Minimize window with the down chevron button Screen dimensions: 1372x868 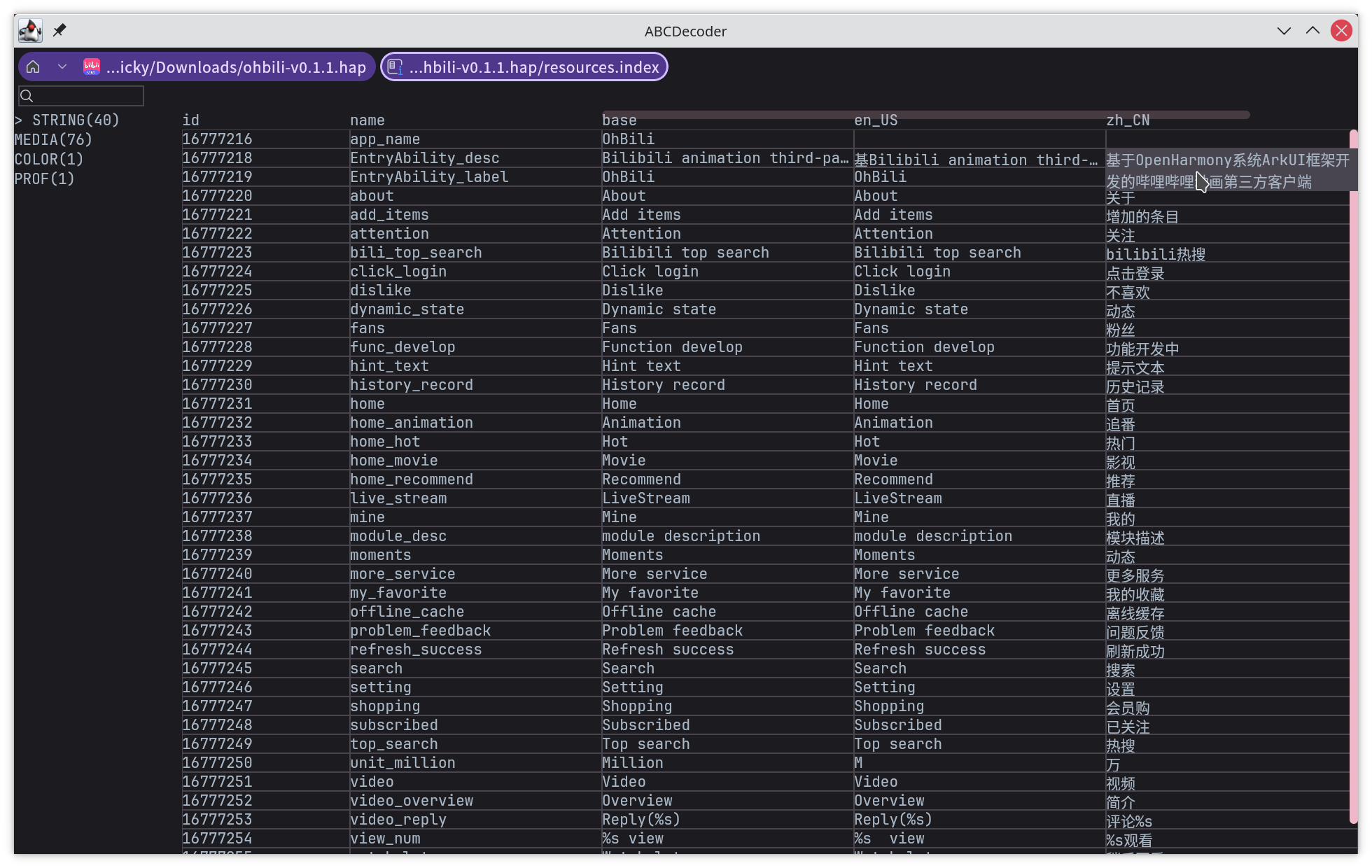pos(1284,31)
